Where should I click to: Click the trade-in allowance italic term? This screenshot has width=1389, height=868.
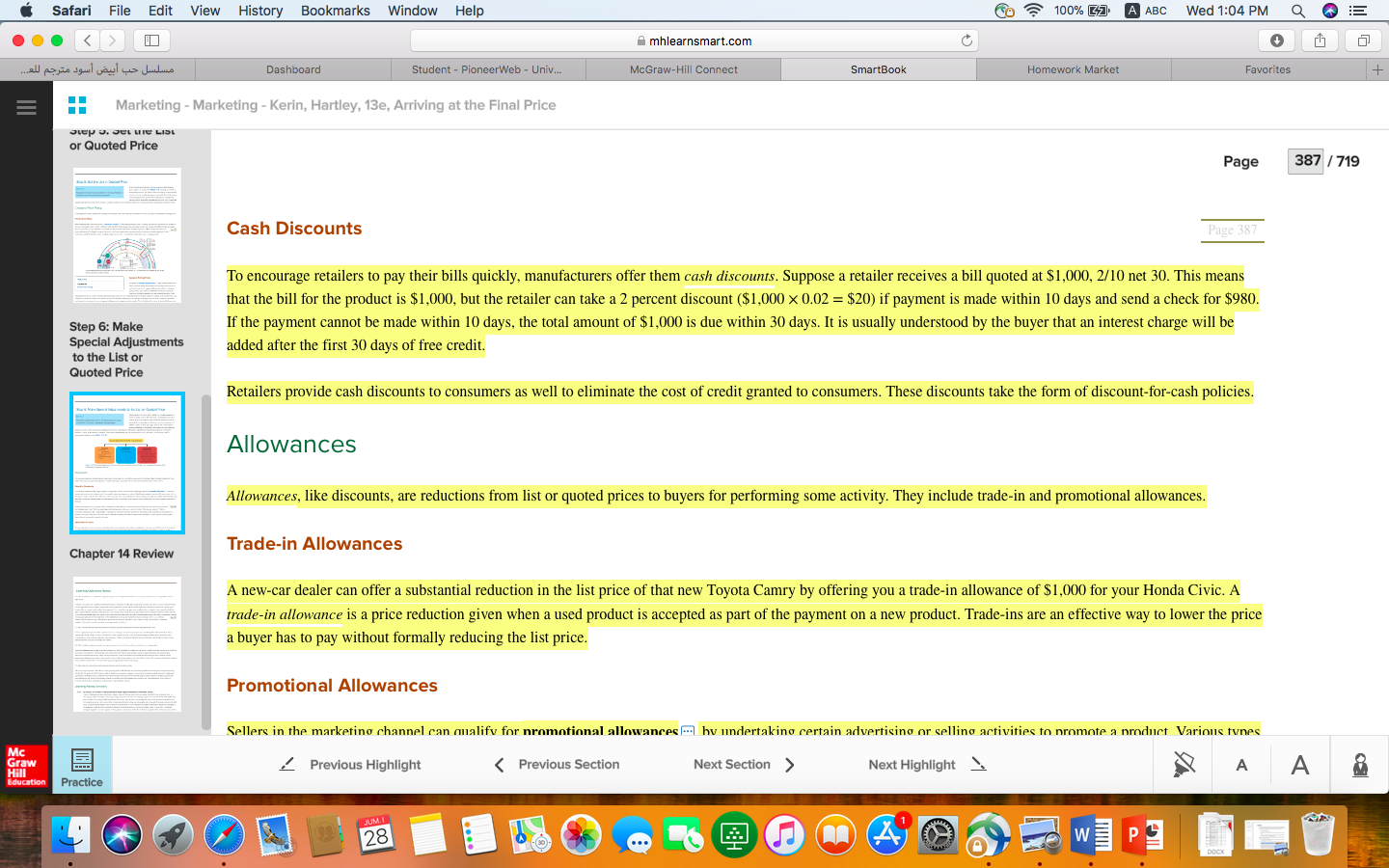click(285, 614)
